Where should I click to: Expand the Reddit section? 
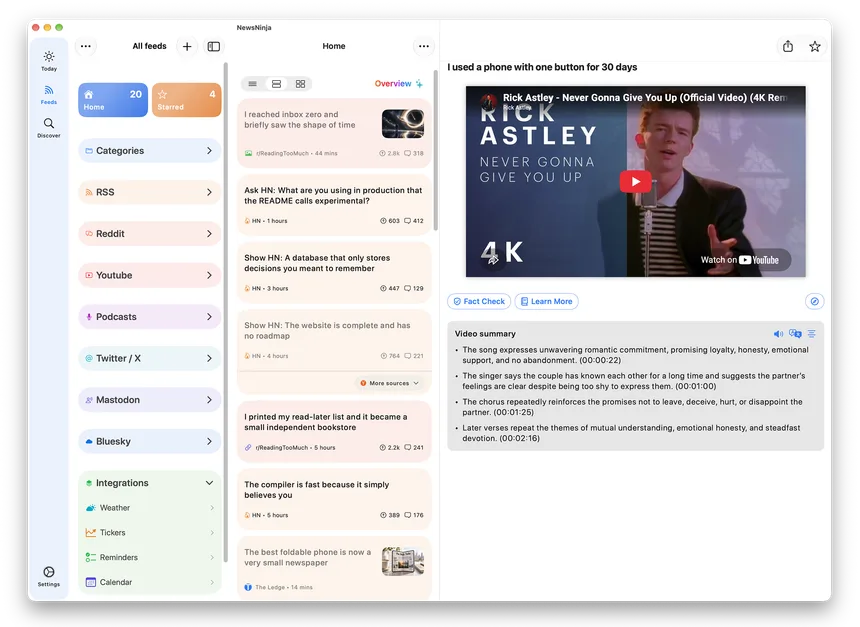tap(150, 234)
